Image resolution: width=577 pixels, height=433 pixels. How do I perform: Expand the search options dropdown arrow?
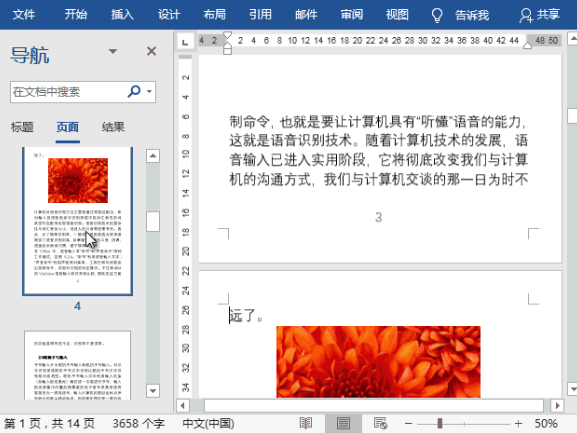[149, 92]
